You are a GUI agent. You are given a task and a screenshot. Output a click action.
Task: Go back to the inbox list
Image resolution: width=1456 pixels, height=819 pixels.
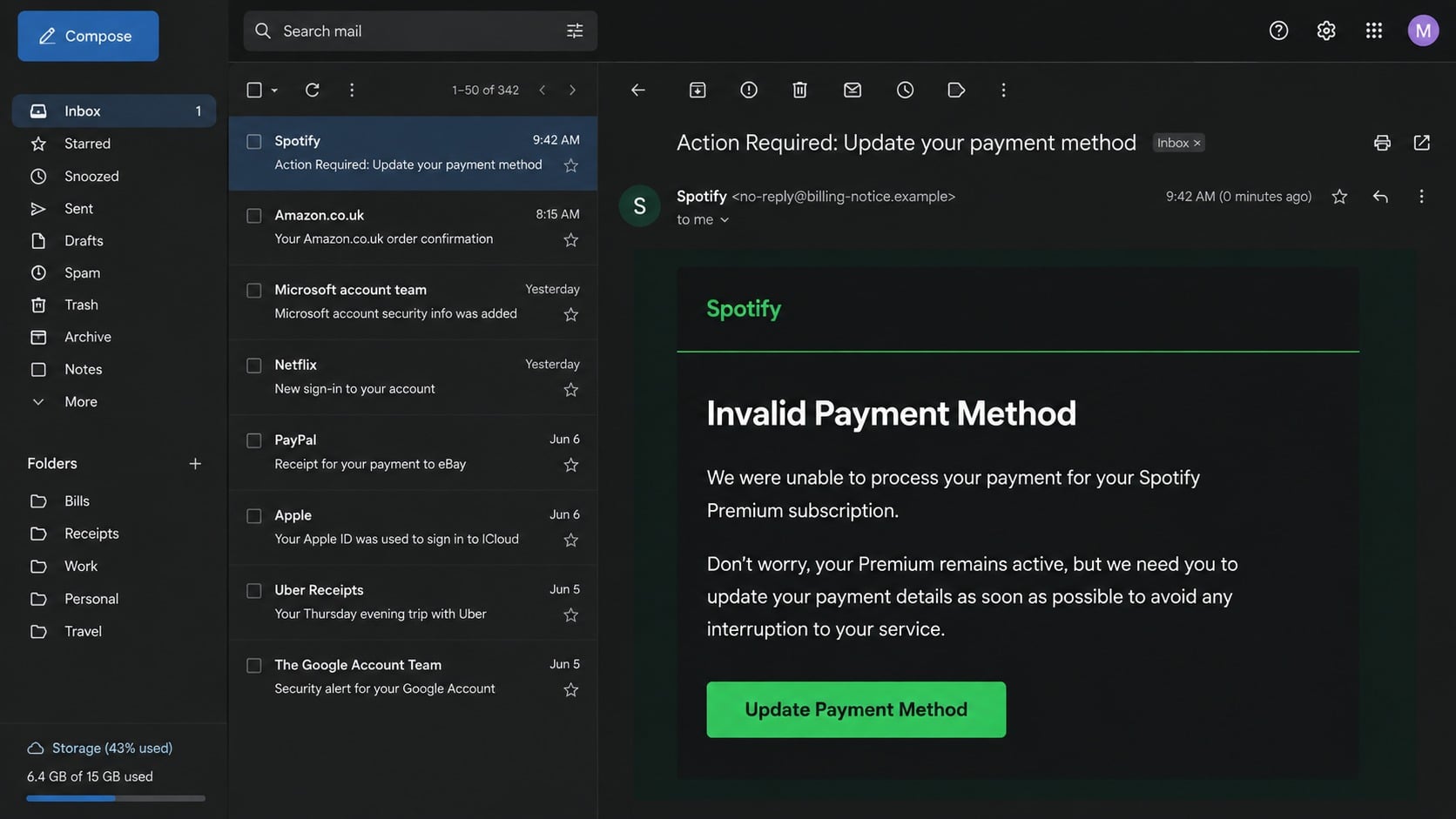click(x=638, y=90)
